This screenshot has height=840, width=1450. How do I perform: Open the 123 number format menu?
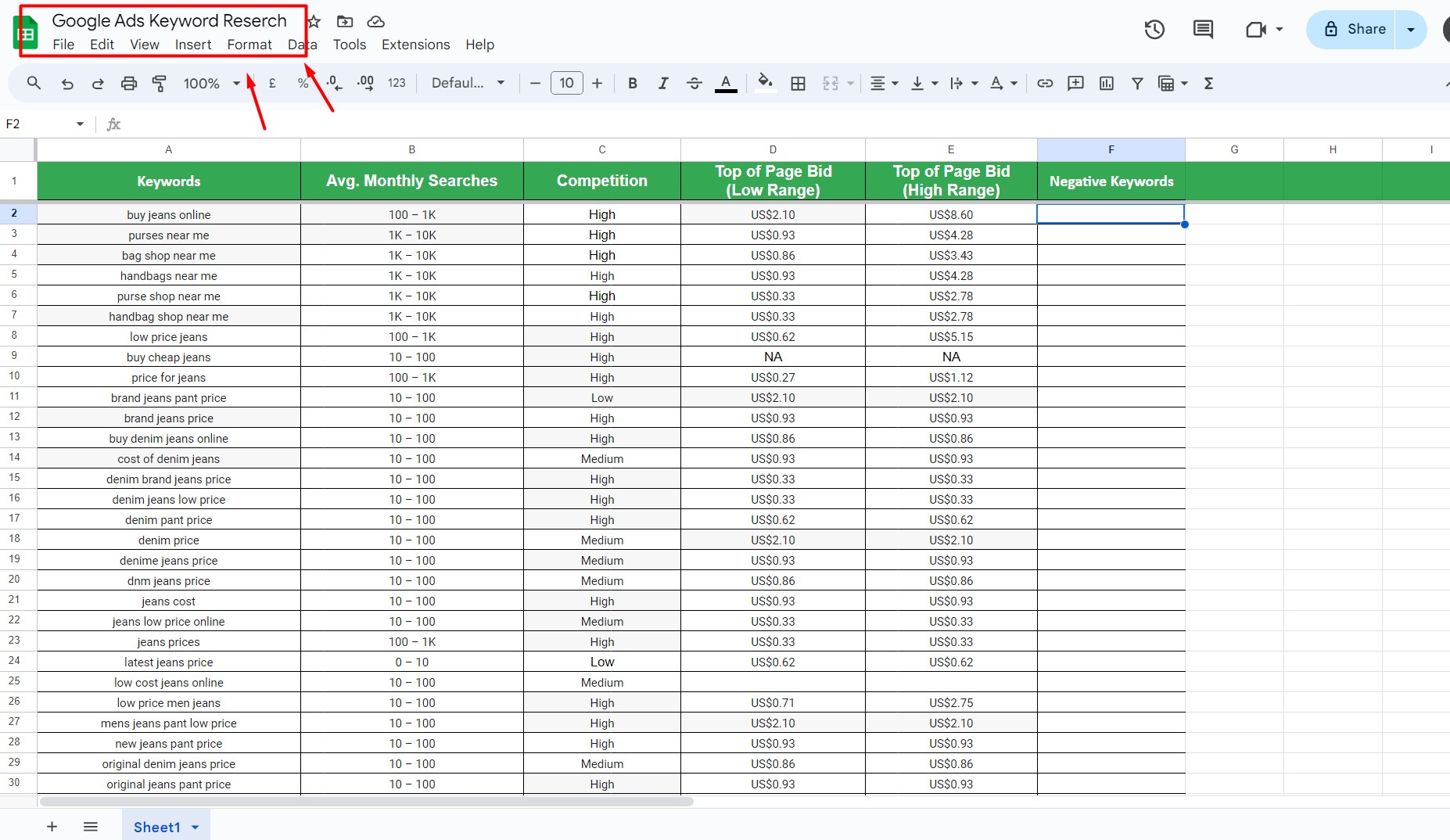coord(397,83)
